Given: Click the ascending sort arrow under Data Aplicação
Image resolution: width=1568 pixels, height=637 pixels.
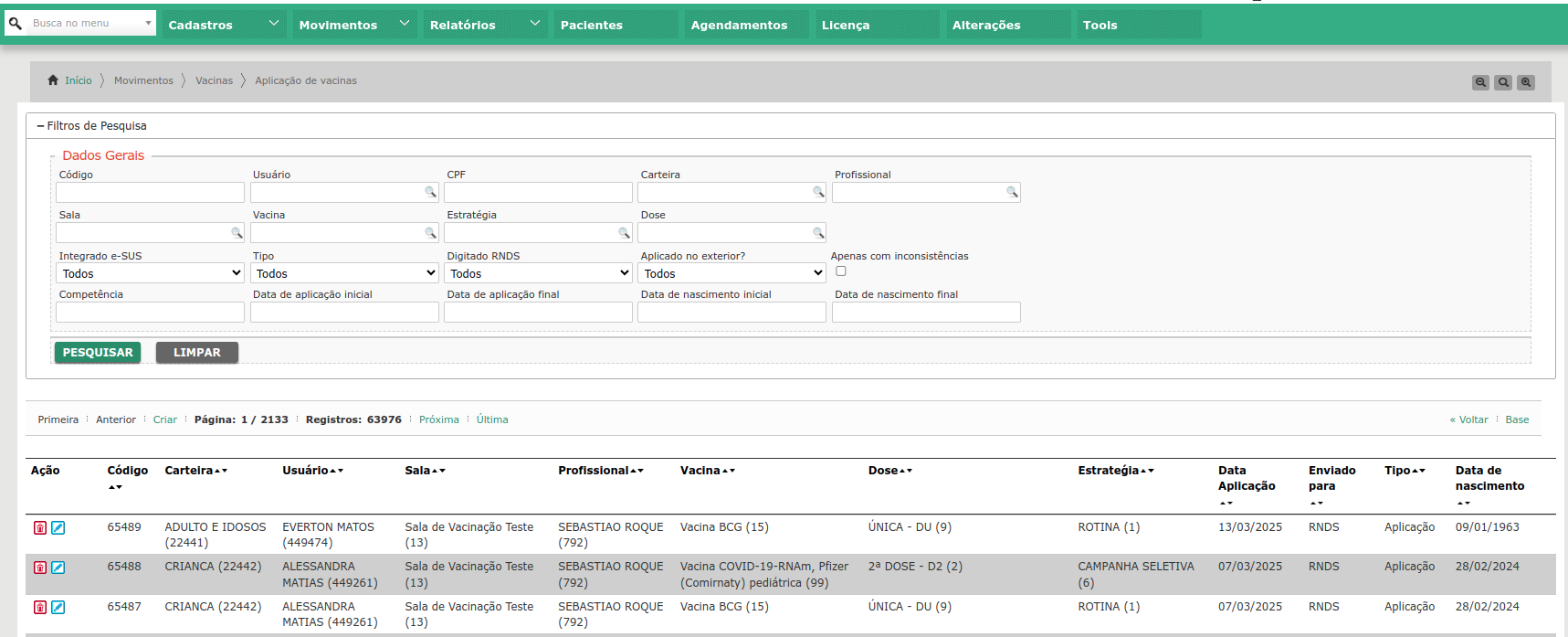Looking at the screenshot, I should (x=1222, y=503).
